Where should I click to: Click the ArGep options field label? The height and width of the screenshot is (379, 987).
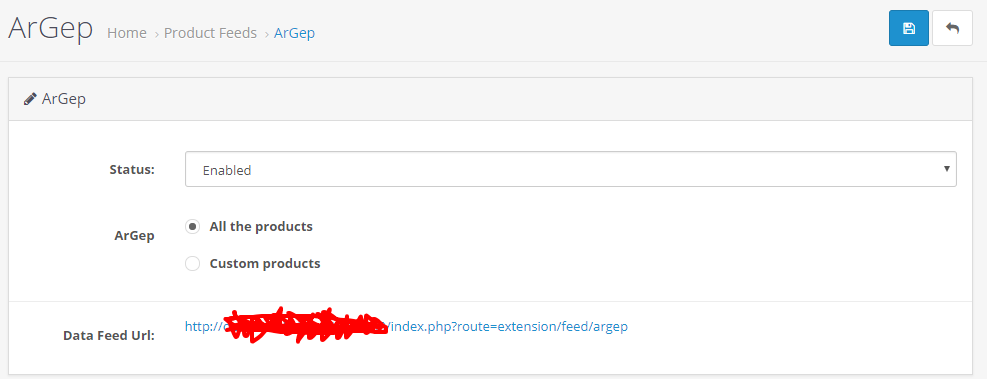pos(135,236)
